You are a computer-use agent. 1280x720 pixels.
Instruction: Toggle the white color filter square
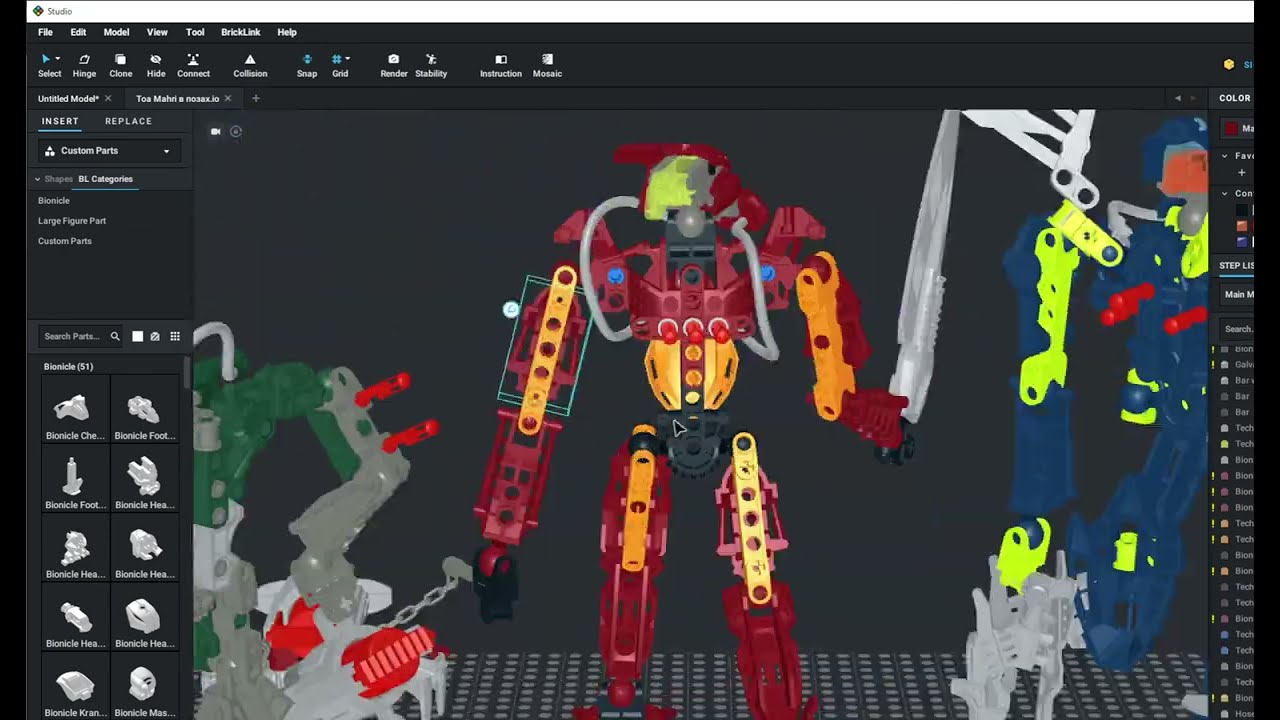[138, 337]
